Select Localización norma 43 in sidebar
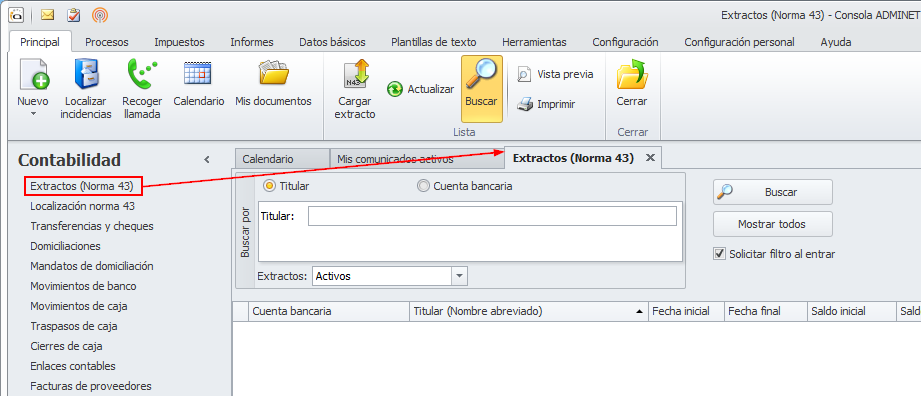This screenshot has height=396, width=921. 83,206
